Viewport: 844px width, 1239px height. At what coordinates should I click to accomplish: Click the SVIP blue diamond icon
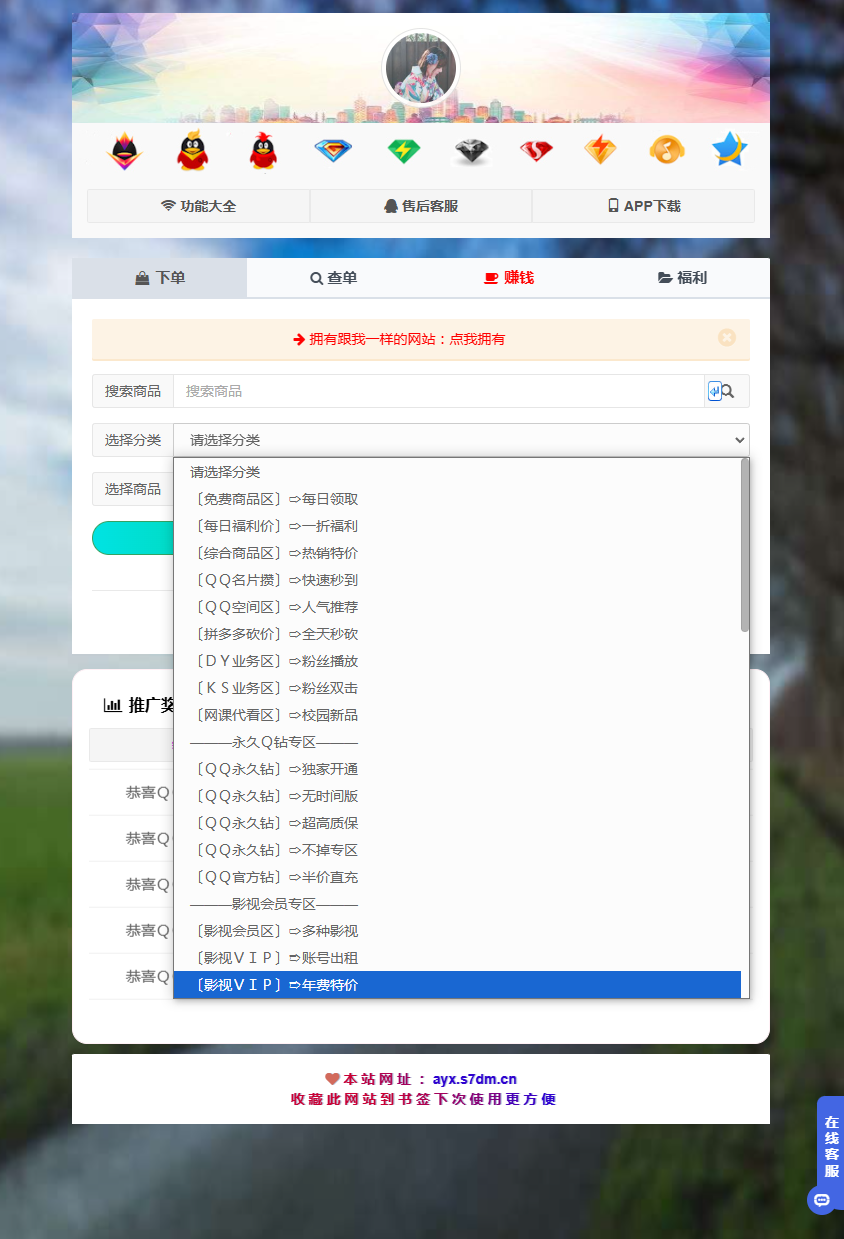(x=332, y=150)
